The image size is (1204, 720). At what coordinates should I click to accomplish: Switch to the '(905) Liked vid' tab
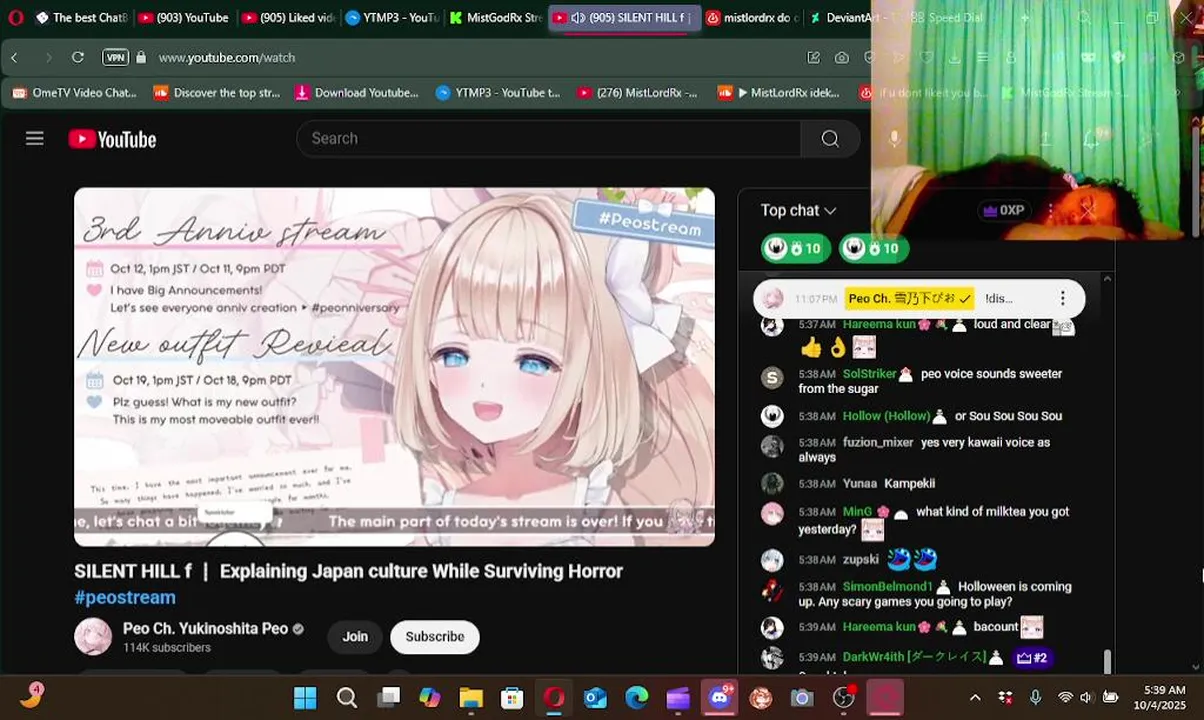(x=287, y=17)
